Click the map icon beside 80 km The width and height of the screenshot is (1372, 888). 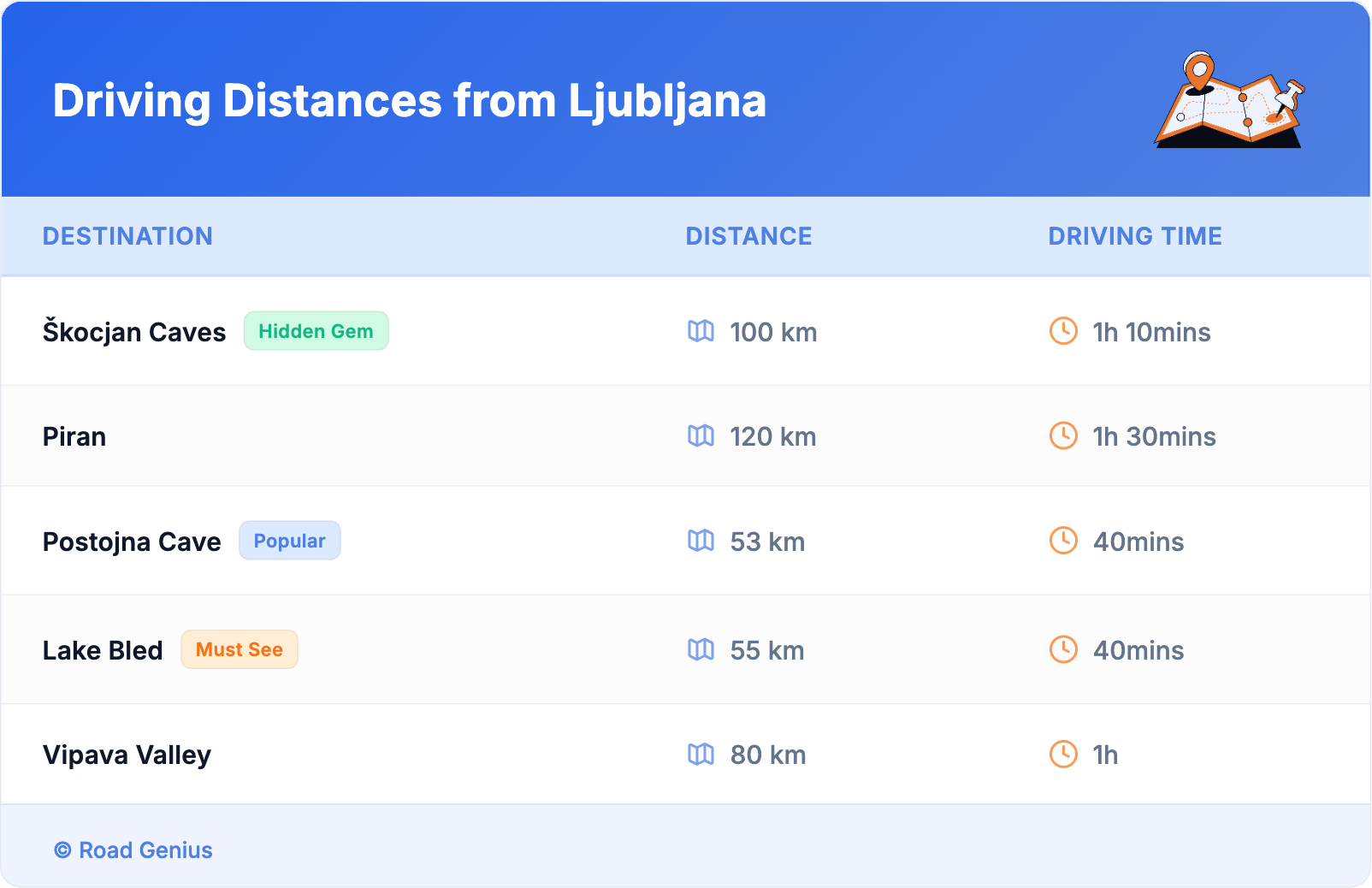pyautogui.click(x=701, y=755)
